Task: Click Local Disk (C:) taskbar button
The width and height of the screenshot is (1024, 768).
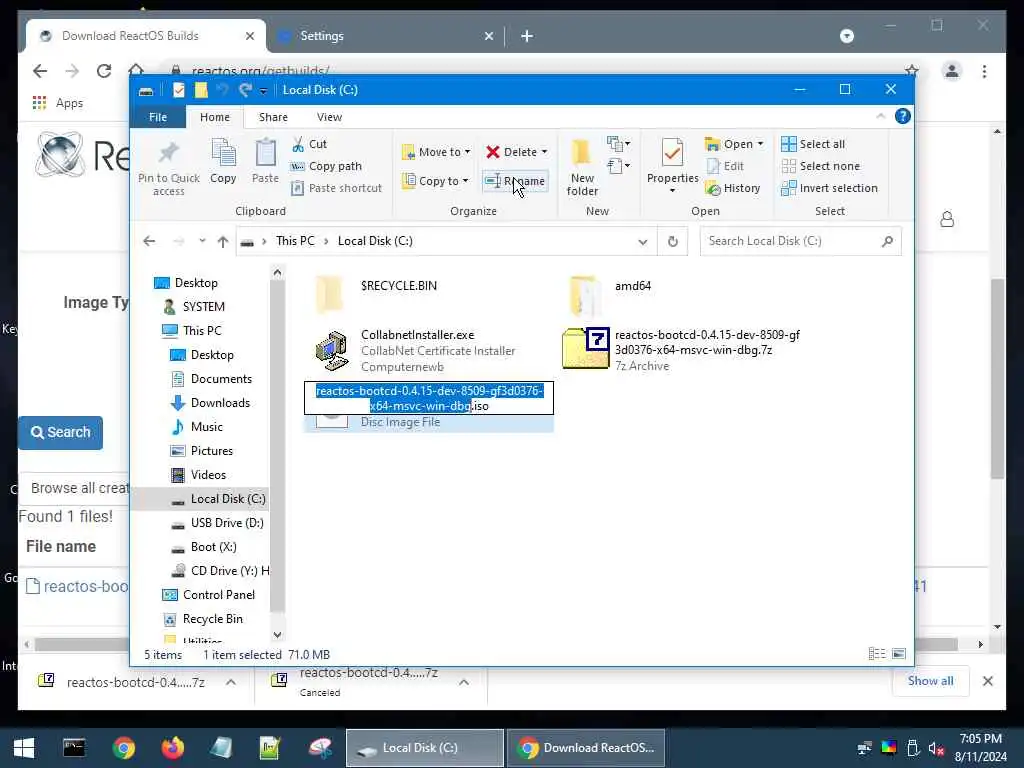Action: 424,748
